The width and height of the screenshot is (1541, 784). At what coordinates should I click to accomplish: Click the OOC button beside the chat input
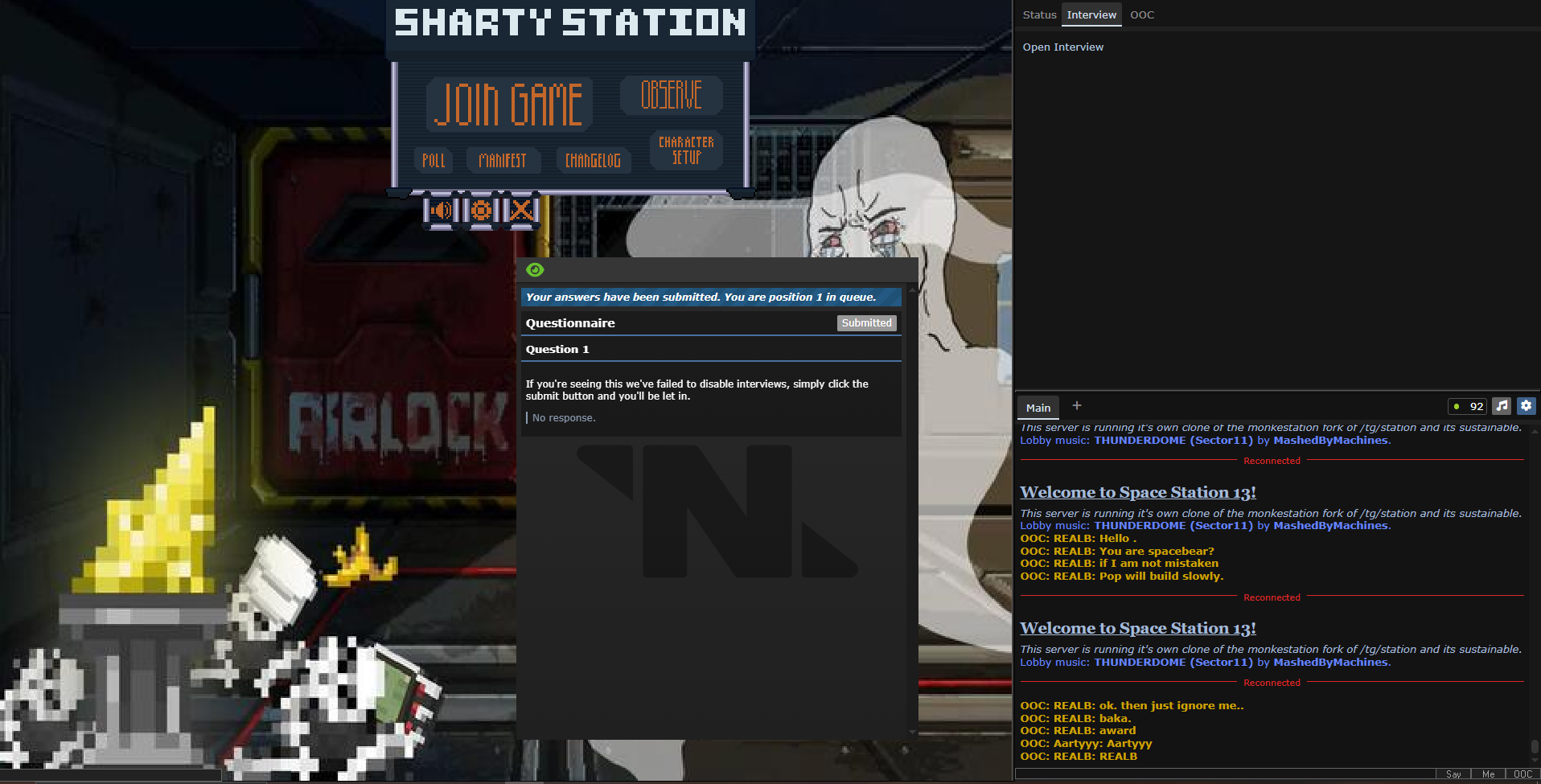(x=1523, y=774)
